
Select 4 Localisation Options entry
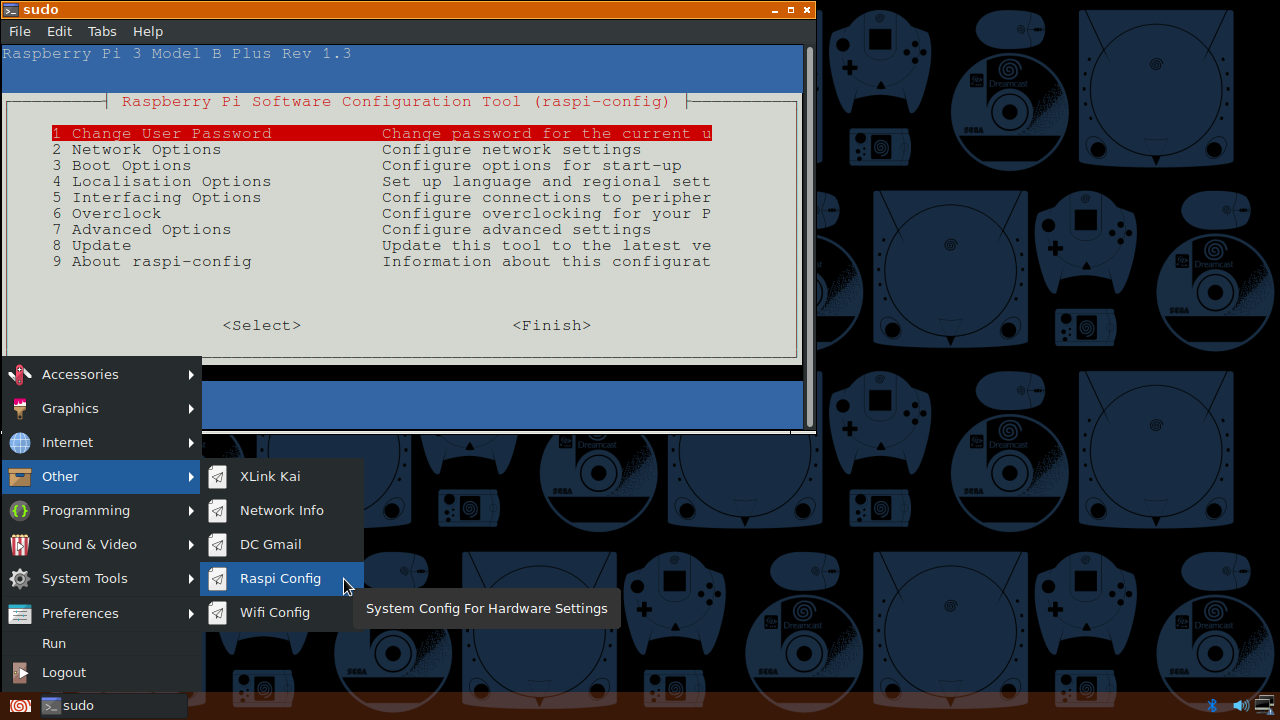coord(382,182)
